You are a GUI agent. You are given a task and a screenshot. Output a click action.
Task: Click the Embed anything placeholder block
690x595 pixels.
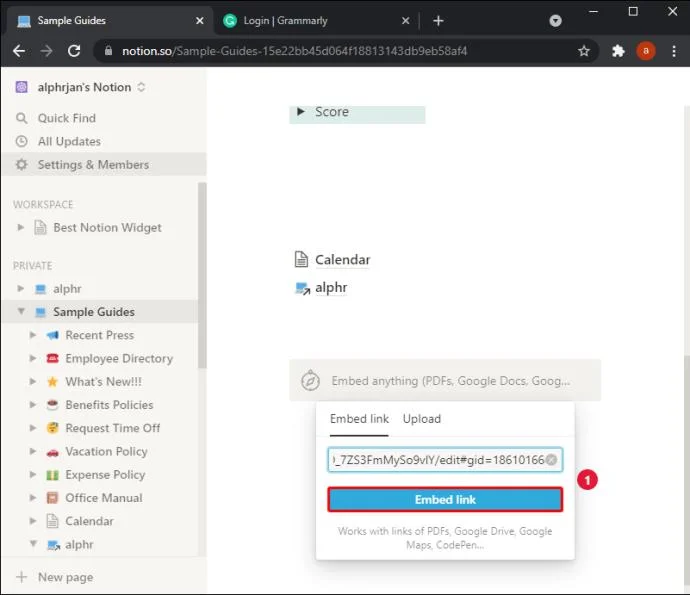[445, 380]
